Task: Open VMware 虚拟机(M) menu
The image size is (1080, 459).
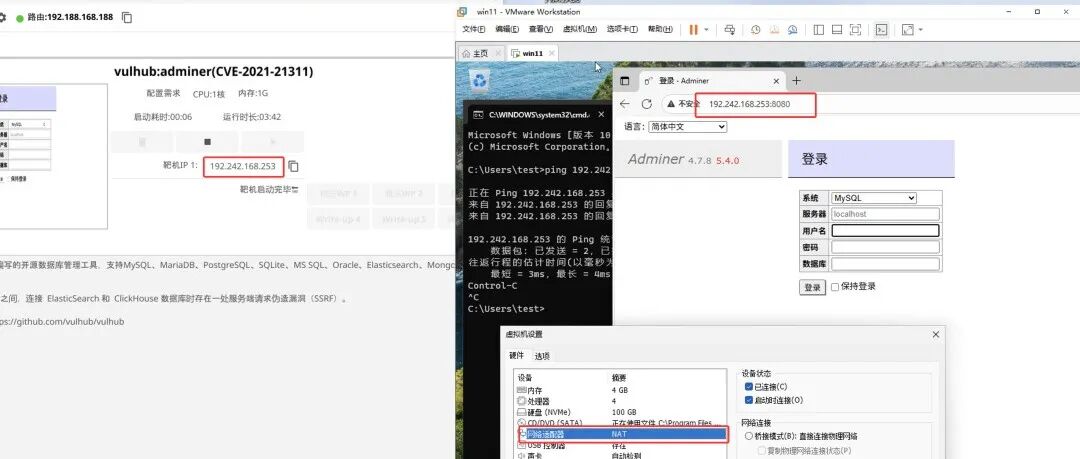Action: pos(580,30)
